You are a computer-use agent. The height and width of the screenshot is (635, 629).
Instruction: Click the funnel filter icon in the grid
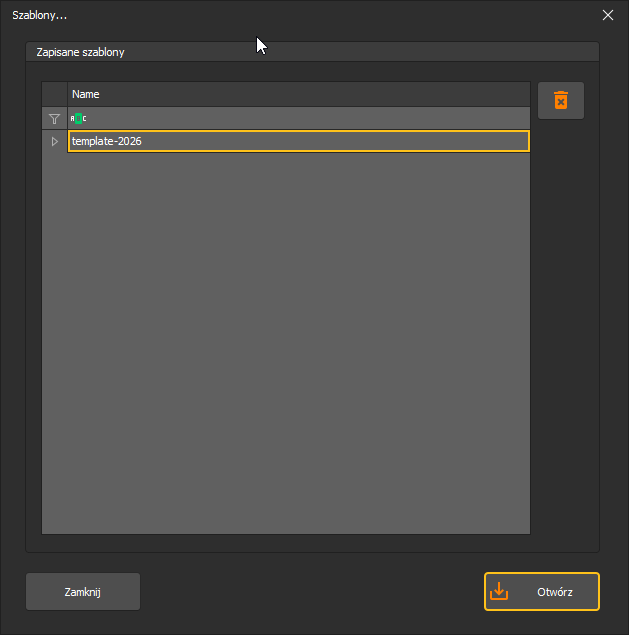click(x=54, y=119)
